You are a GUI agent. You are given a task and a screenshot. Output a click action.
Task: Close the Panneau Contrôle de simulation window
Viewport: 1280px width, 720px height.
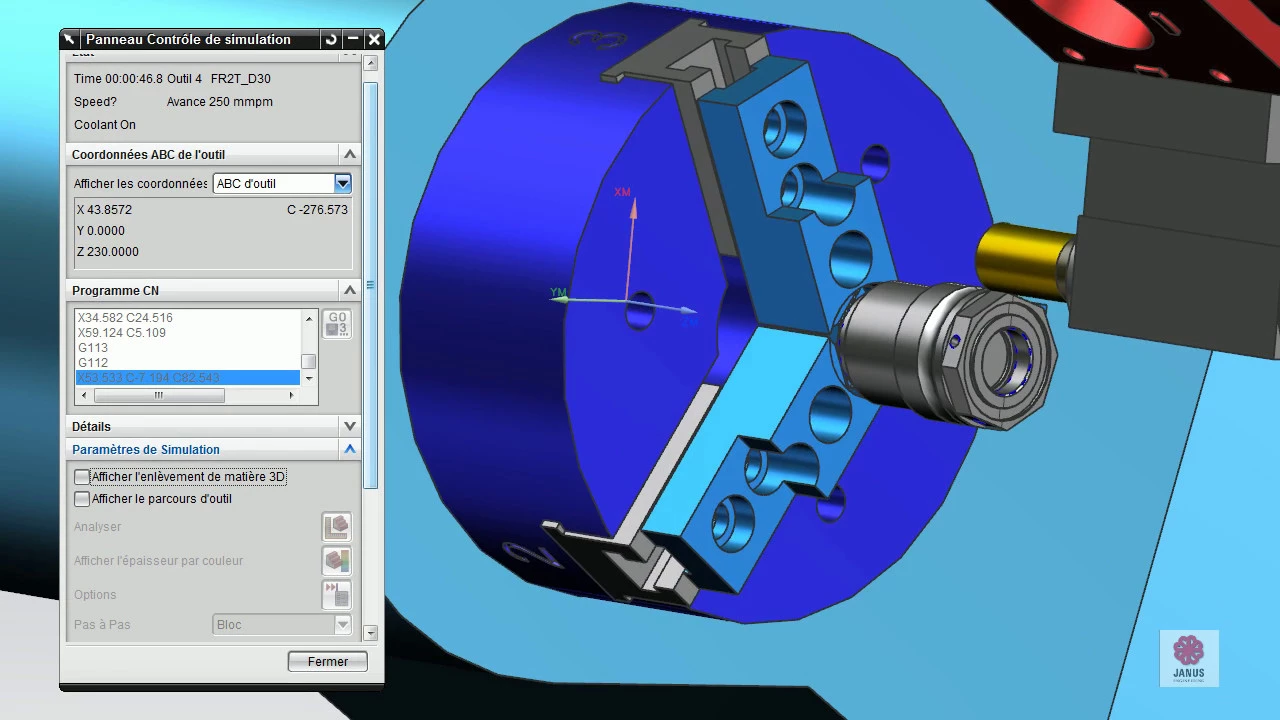(x=374, y=40)
